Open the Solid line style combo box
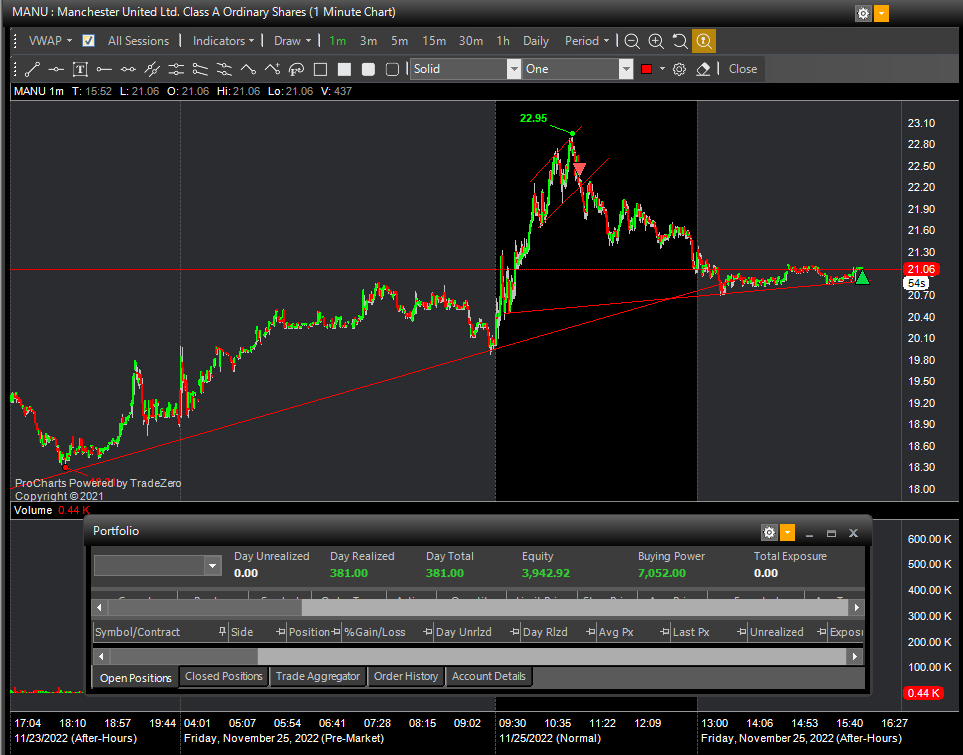Screen dimensions: 963x755 466,69
